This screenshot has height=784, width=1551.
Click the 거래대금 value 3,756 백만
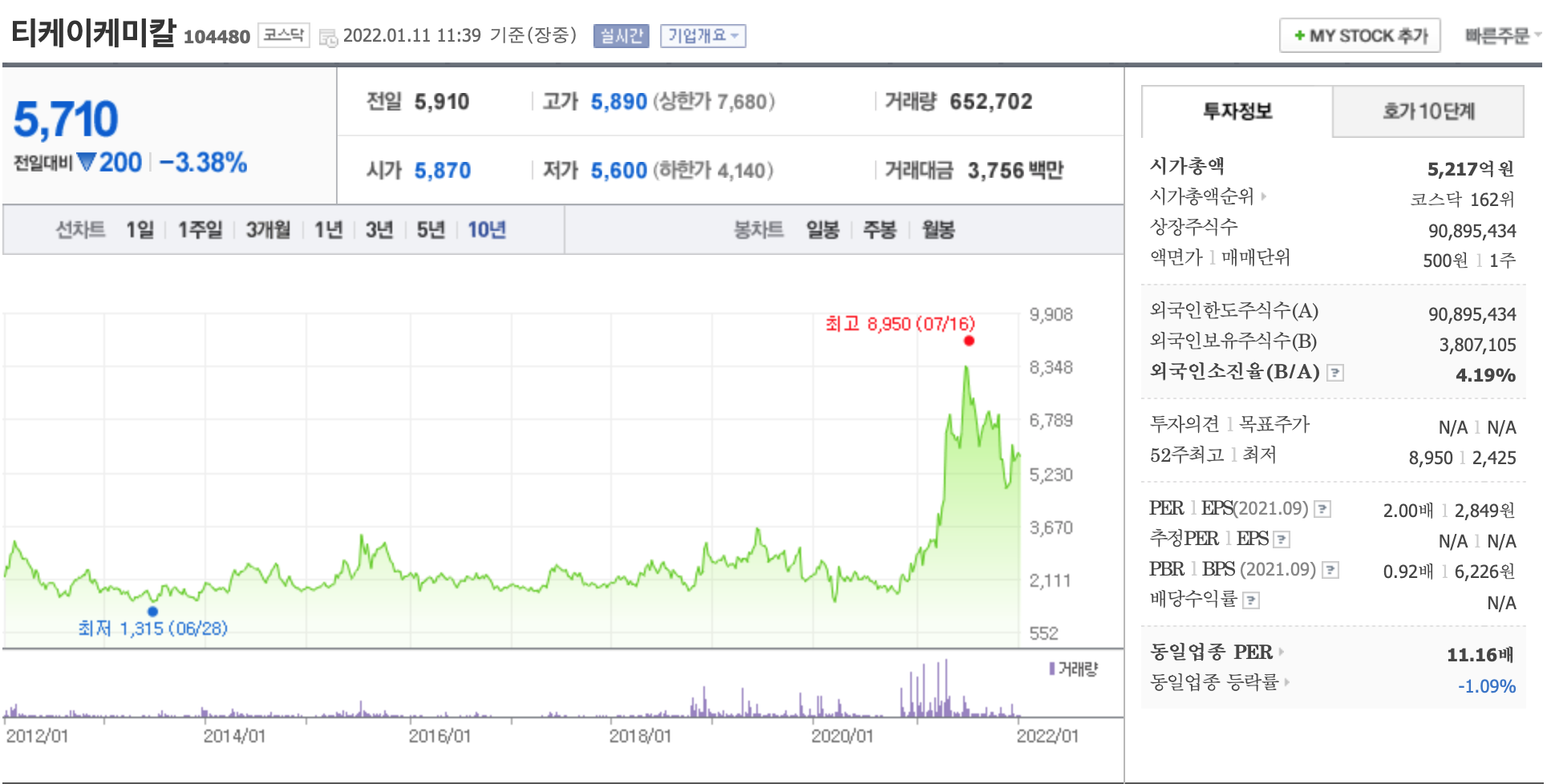(x=1015, y=171)
